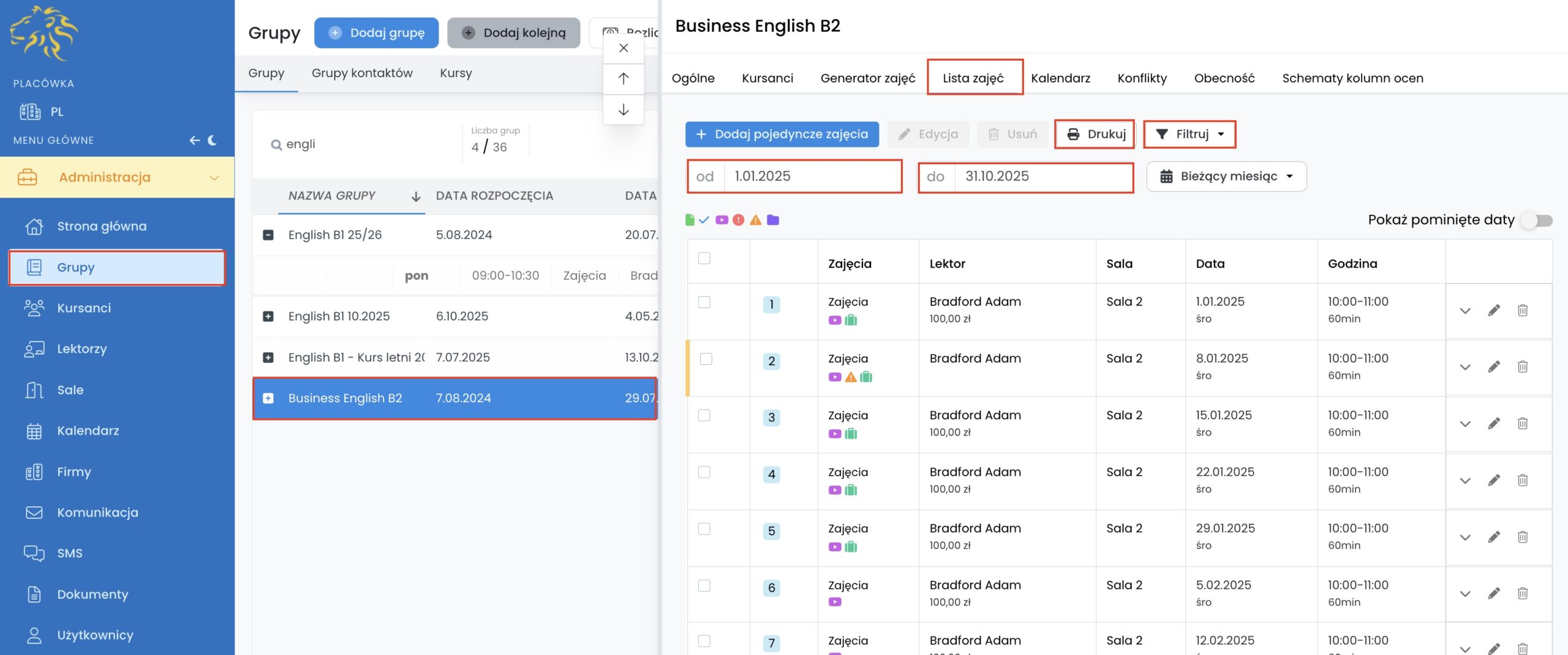Sort by NAZWA GRUPY column header

click(332, 196)
